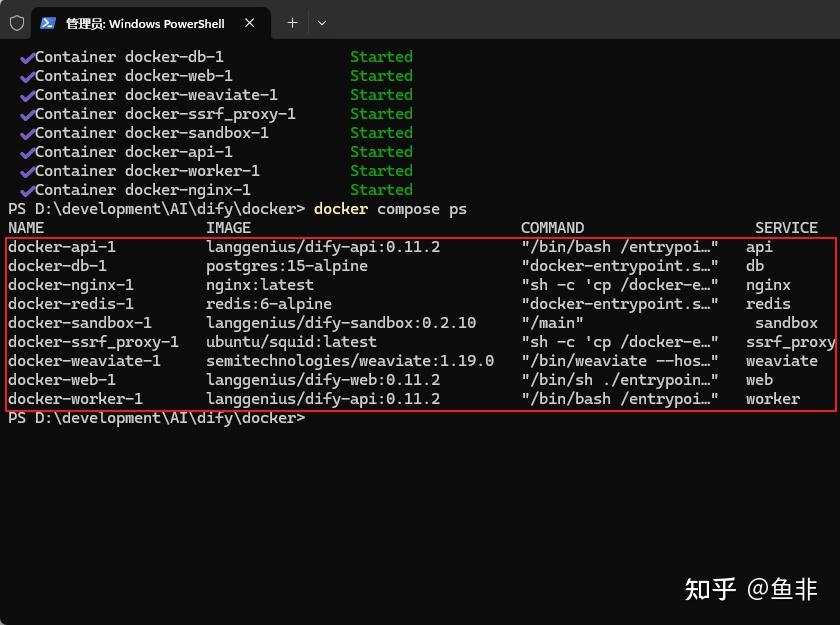Click image nginx:latest

coord(260,285)
